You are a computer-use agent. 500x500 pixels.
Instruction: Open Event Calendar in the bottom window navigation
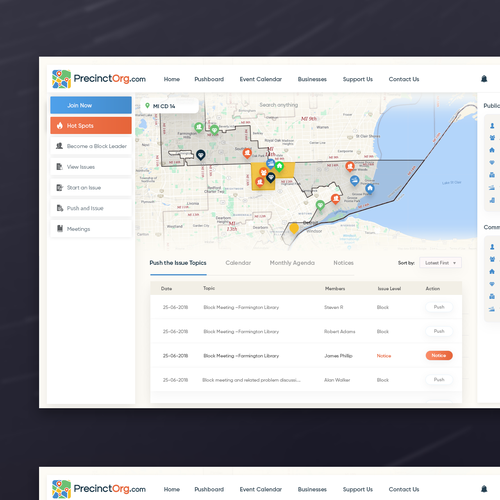[x=261, y=489]
